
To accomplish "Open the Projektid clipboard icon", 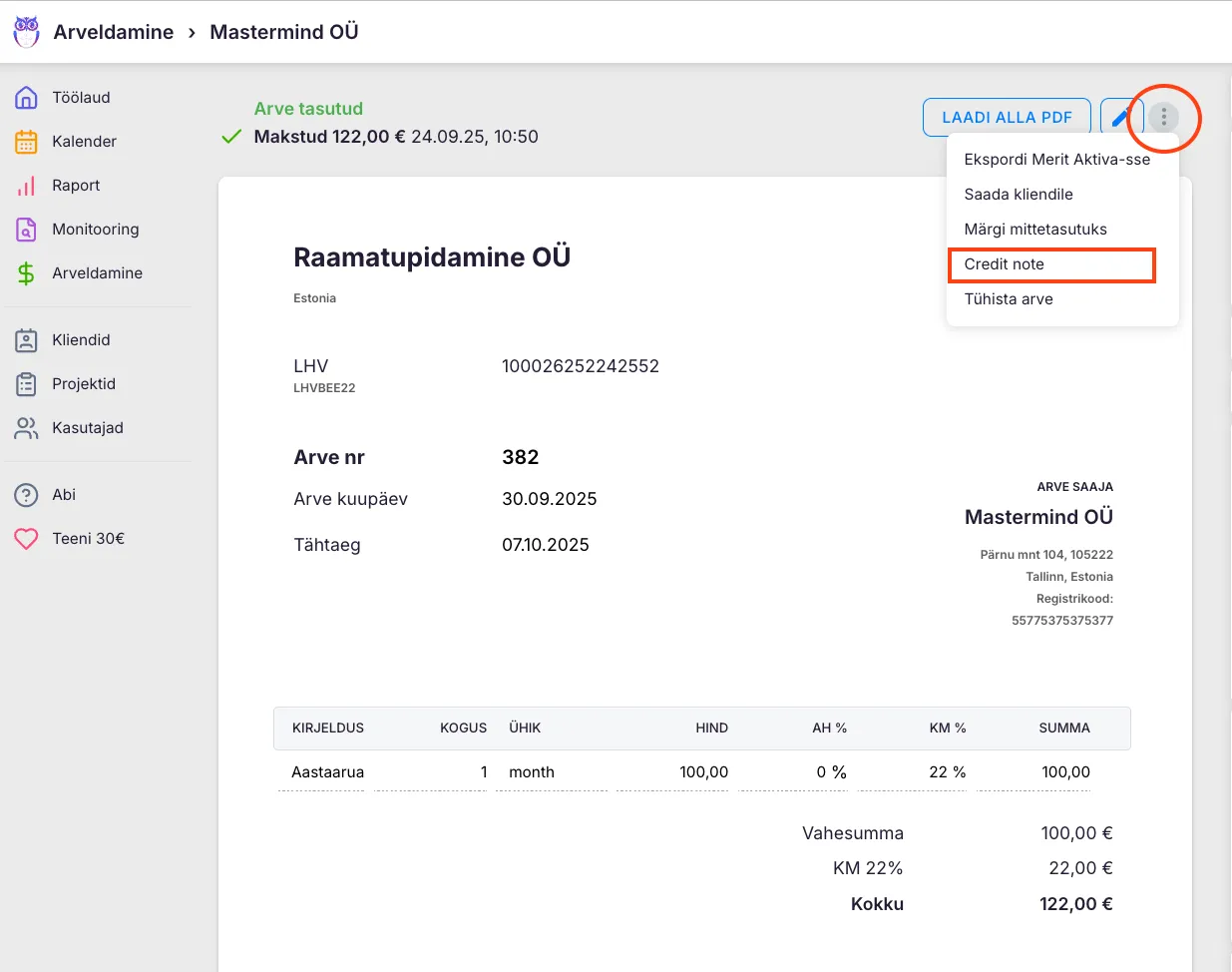I will [26, 384].
